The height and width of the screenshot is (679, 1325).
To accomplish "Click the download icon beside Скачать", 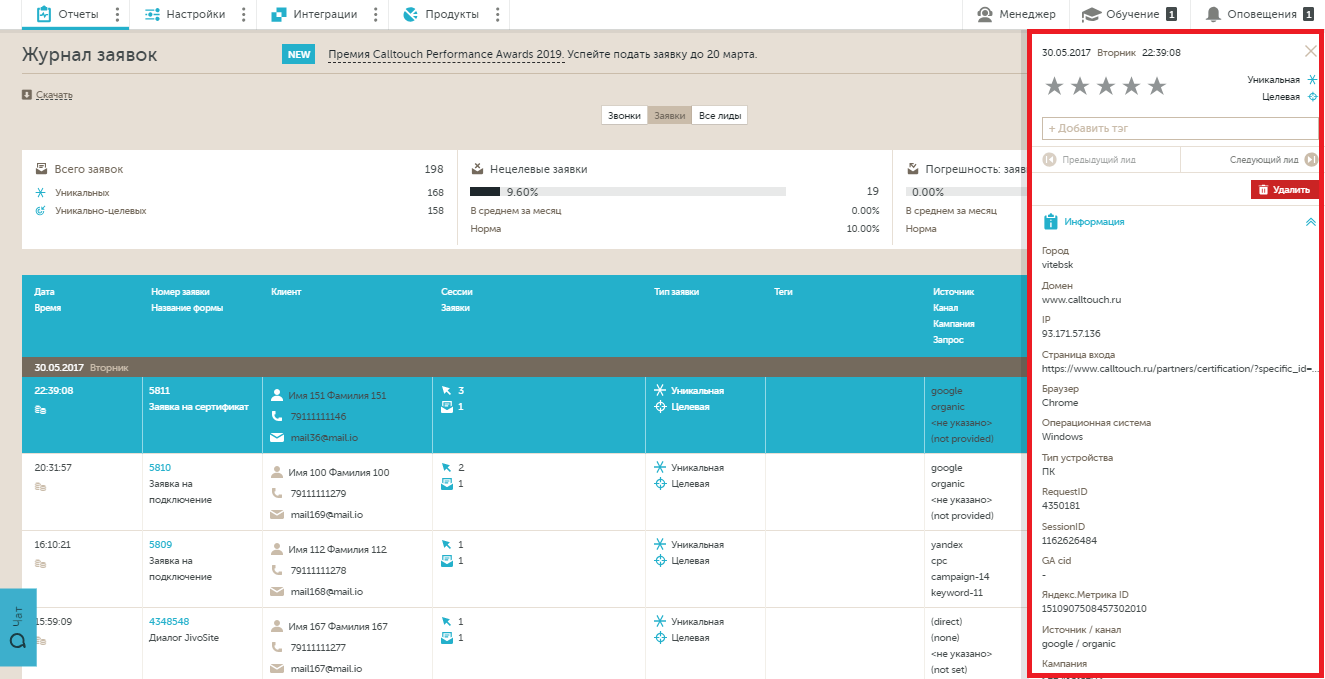I will [x=27, y=95].
